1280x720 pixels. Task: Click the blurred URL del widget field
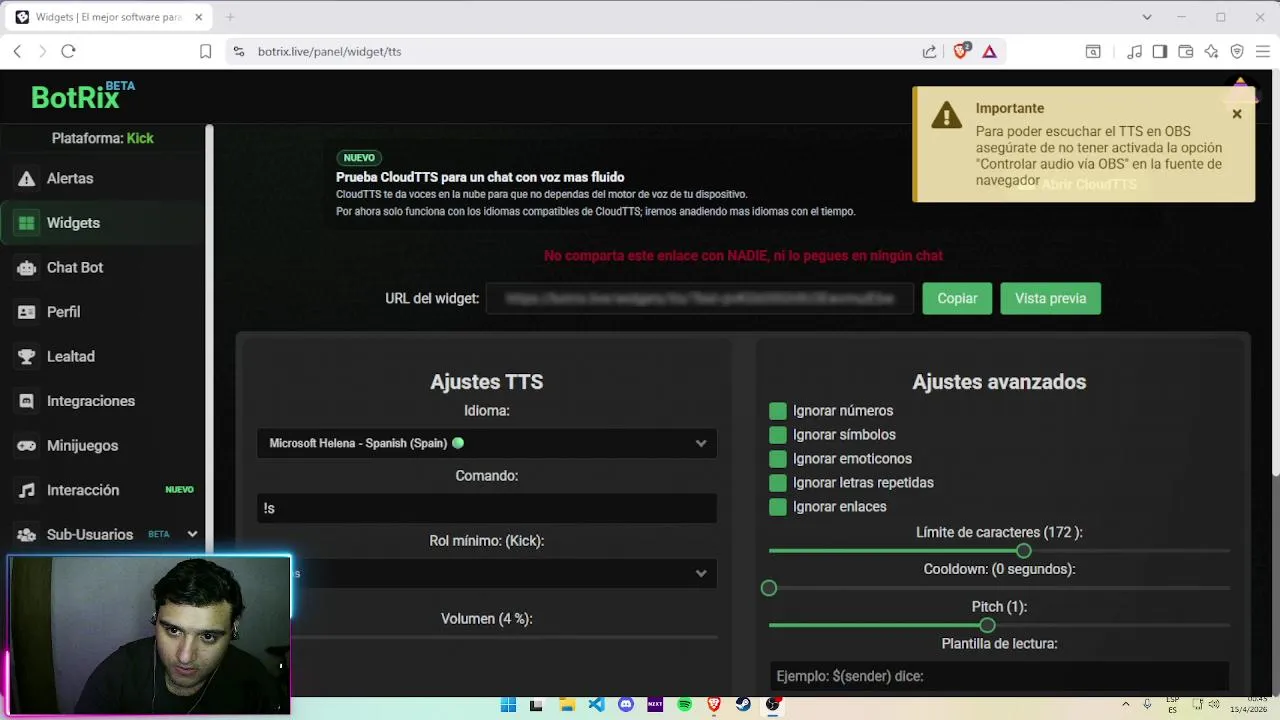point(700,298)
